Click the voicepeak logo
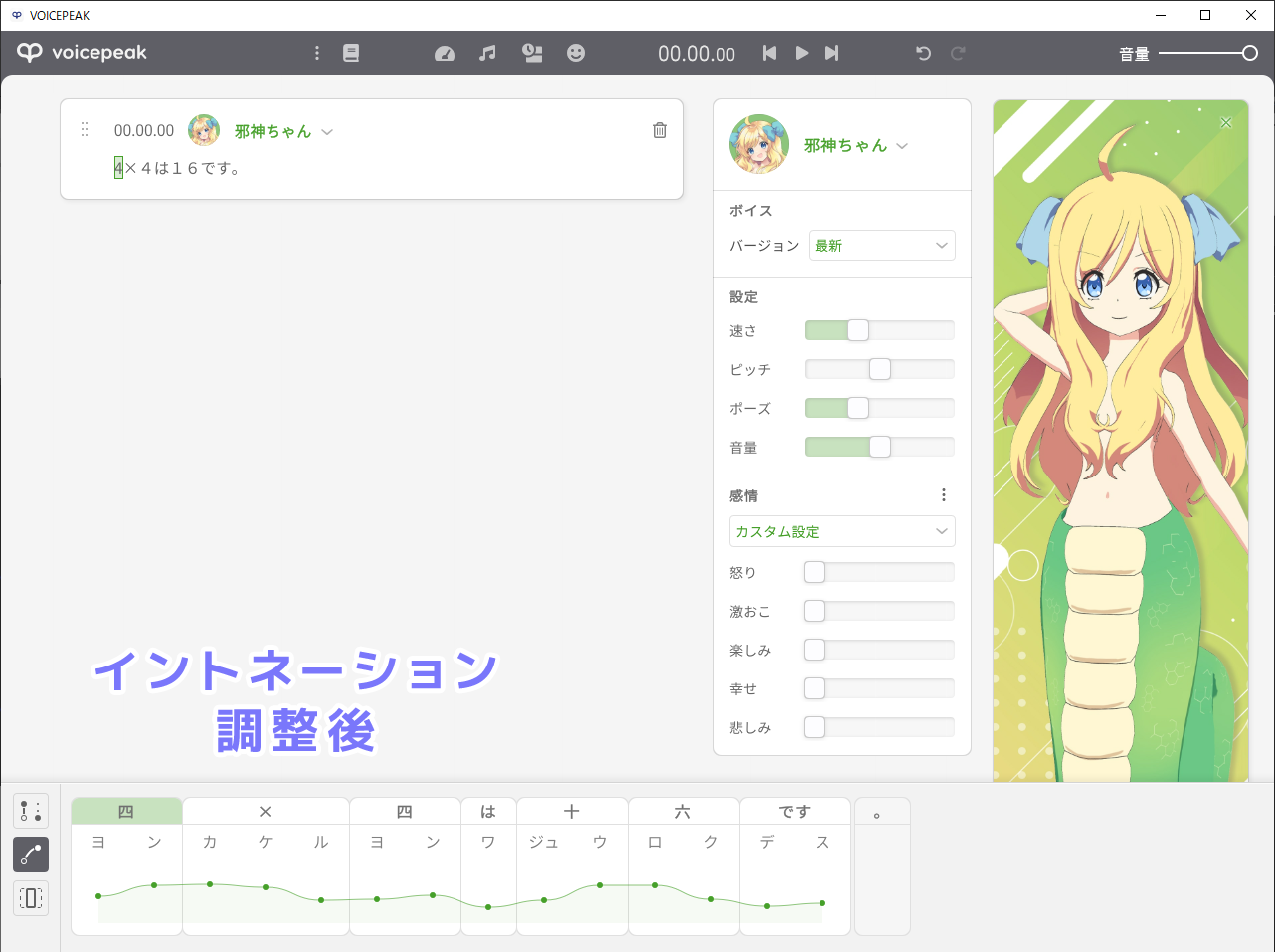Image resolution: width=1275 pixels, height=952 pixels. tap(83, 53)
